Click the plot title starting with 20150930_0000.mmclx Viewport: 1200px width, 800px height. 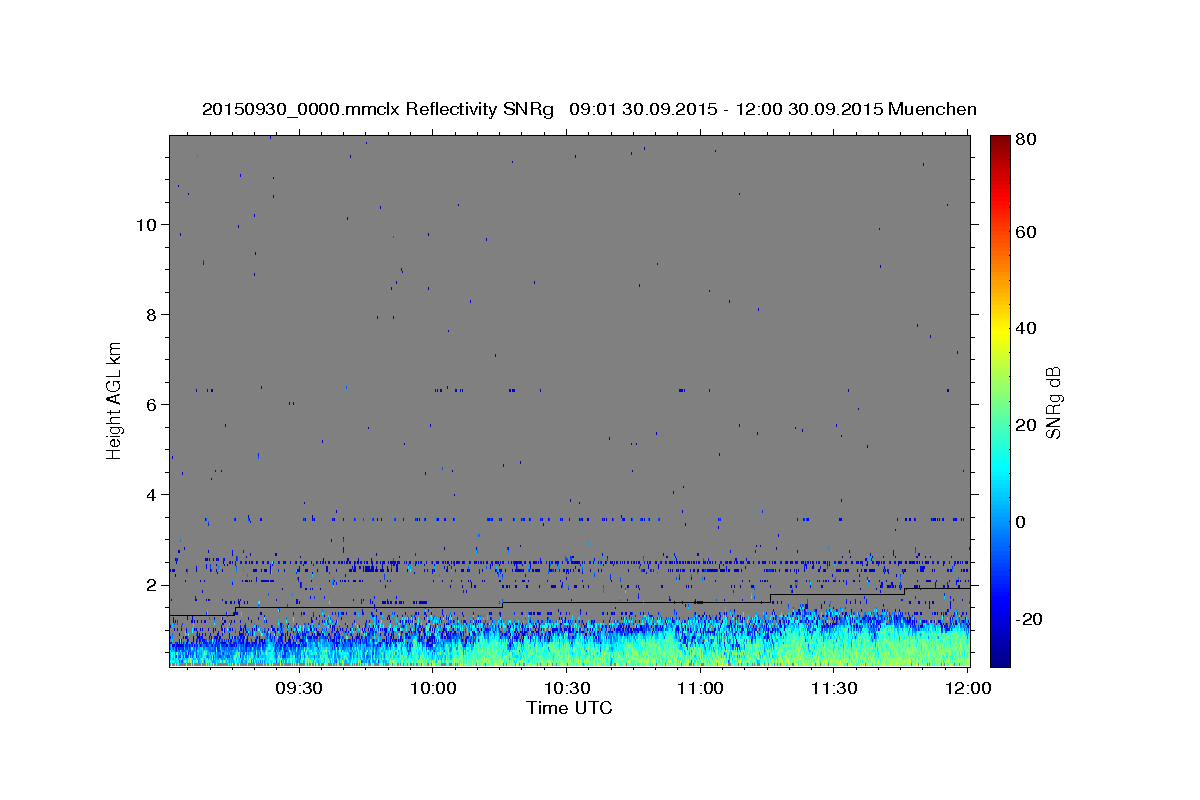pyautogui.click(x=589, y=109)
